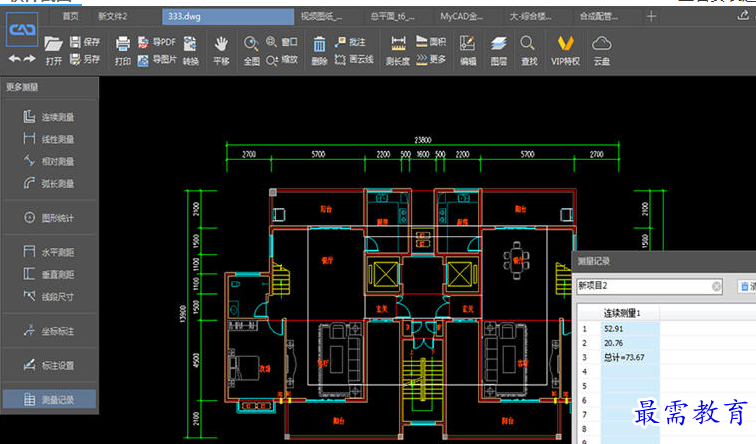The height and width of the screenshot is (444, 756).
Task: Select the 20.76 measurement cell
Action: [x=630, y=343]
